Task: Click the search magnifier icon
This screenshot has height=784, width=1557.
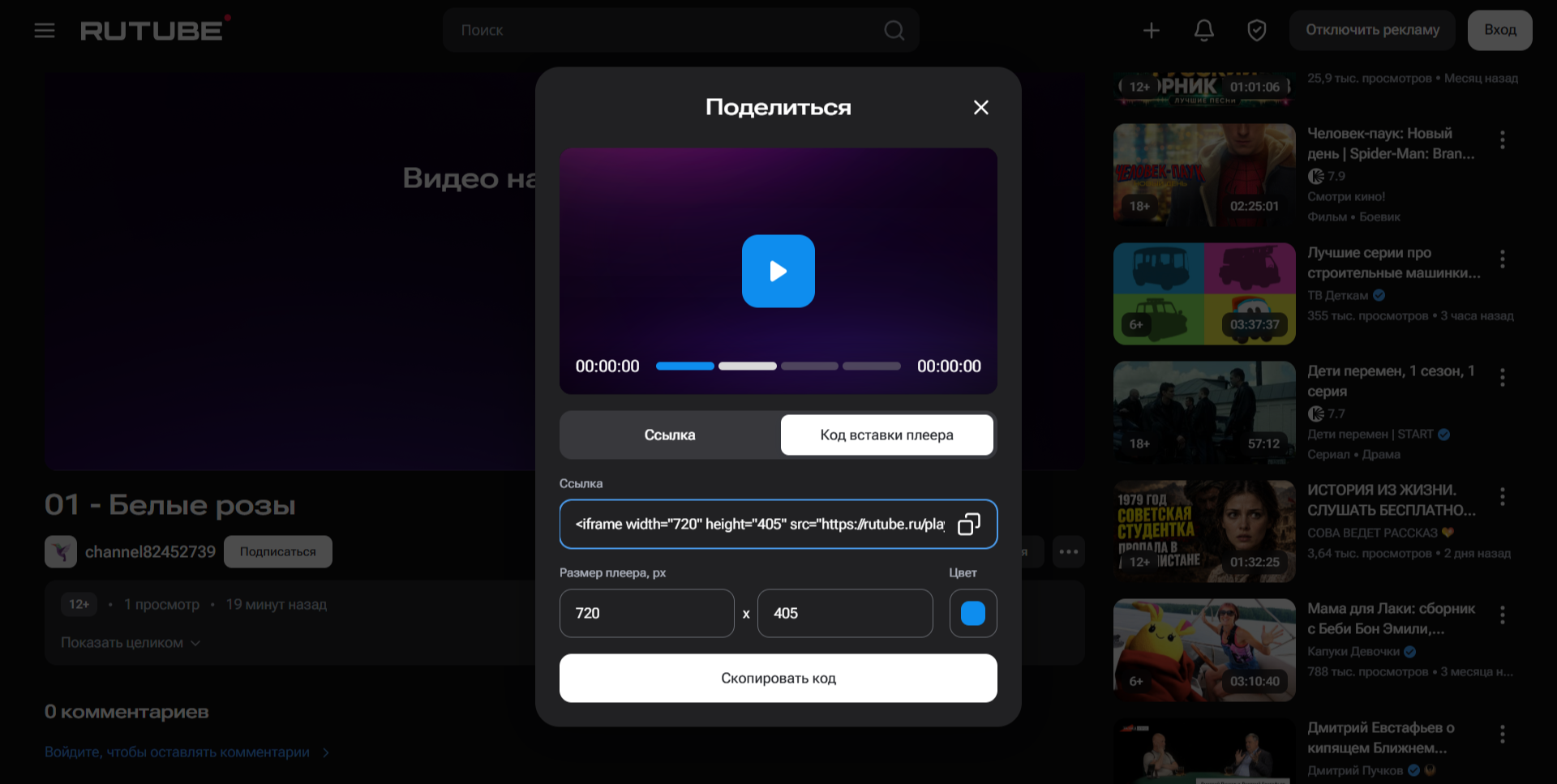Action: (x=894, y=31)
